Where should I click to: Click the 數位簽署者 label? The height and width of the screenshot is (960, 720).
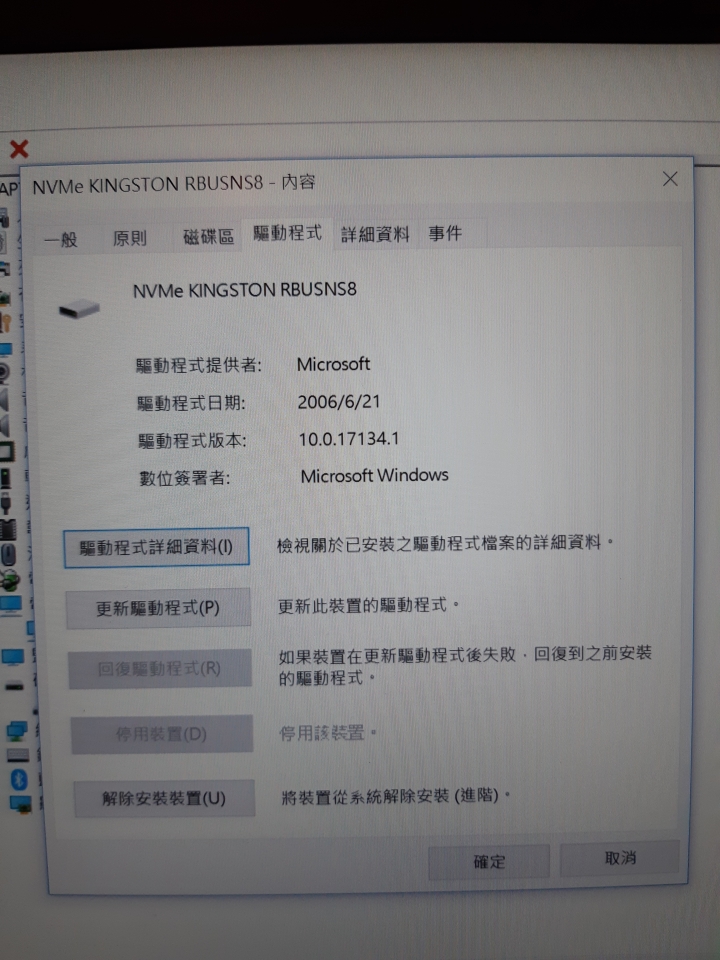pyautogui.click(x=184, y=478)
